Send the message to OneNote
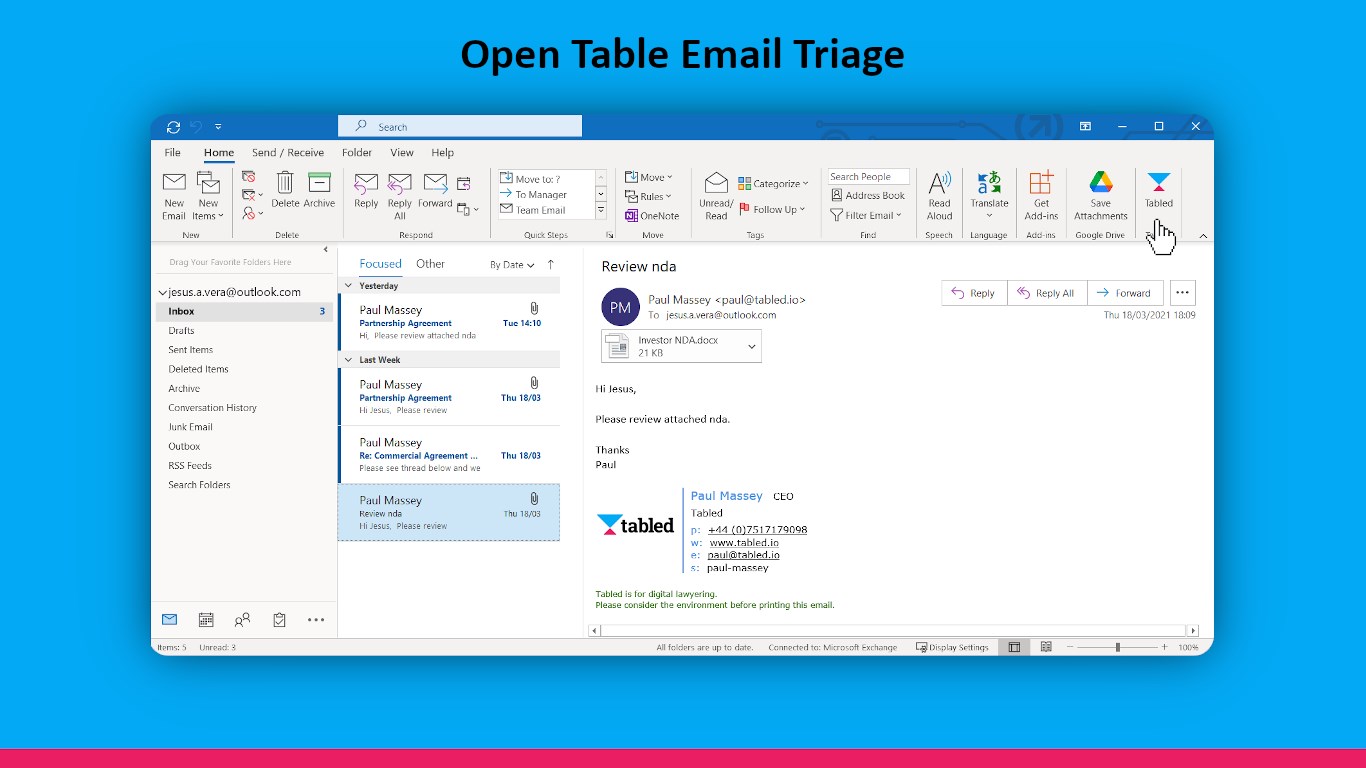 point(652,215)
